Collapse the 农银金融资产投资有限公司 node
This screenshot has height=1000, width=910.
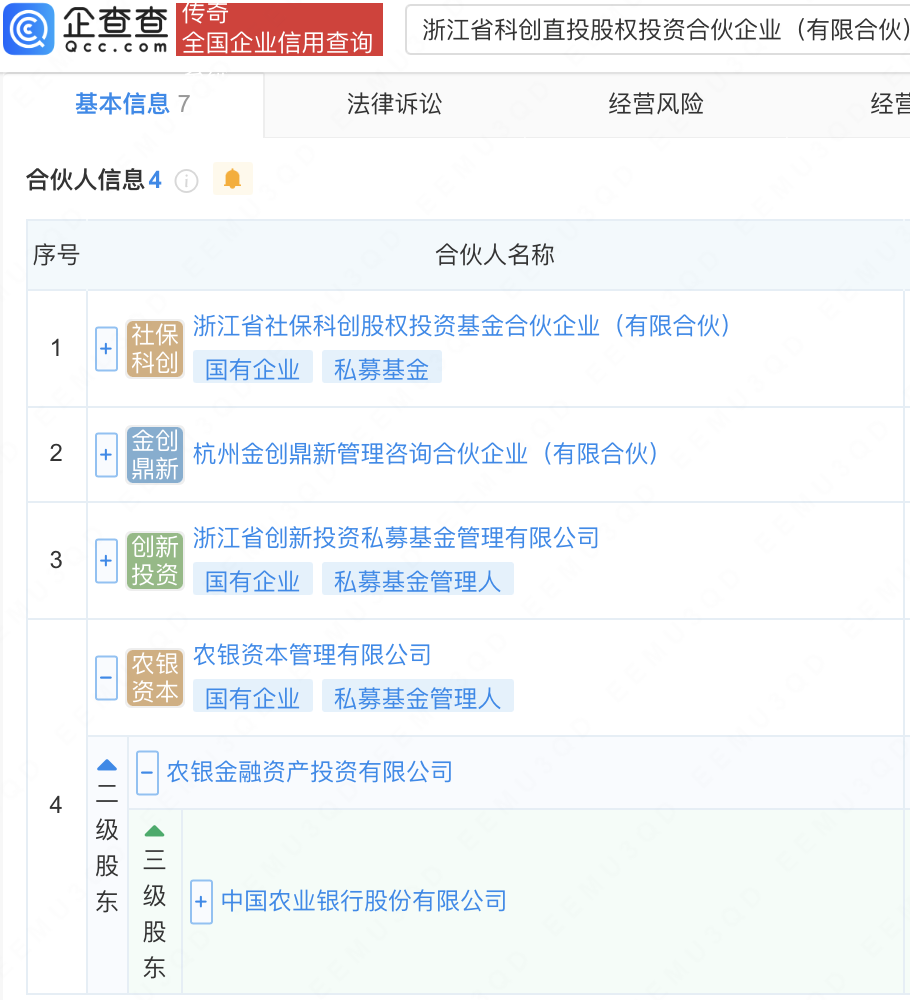point(147,772)
